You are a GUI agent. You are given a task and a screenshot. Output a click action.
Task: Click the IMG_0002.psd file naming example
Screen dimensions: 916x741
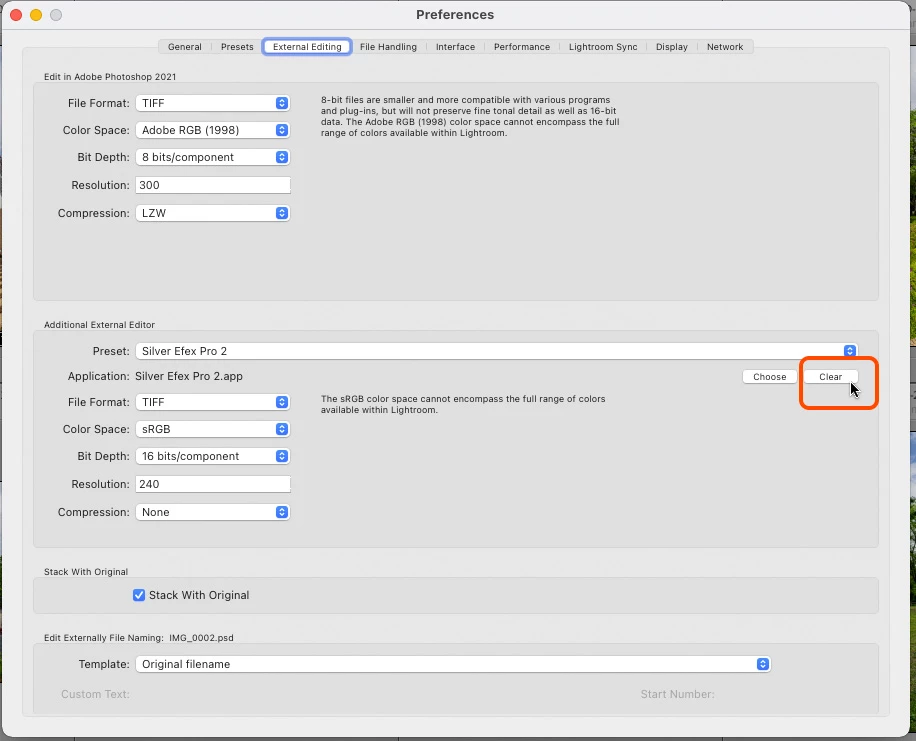(x=202, y=638)
